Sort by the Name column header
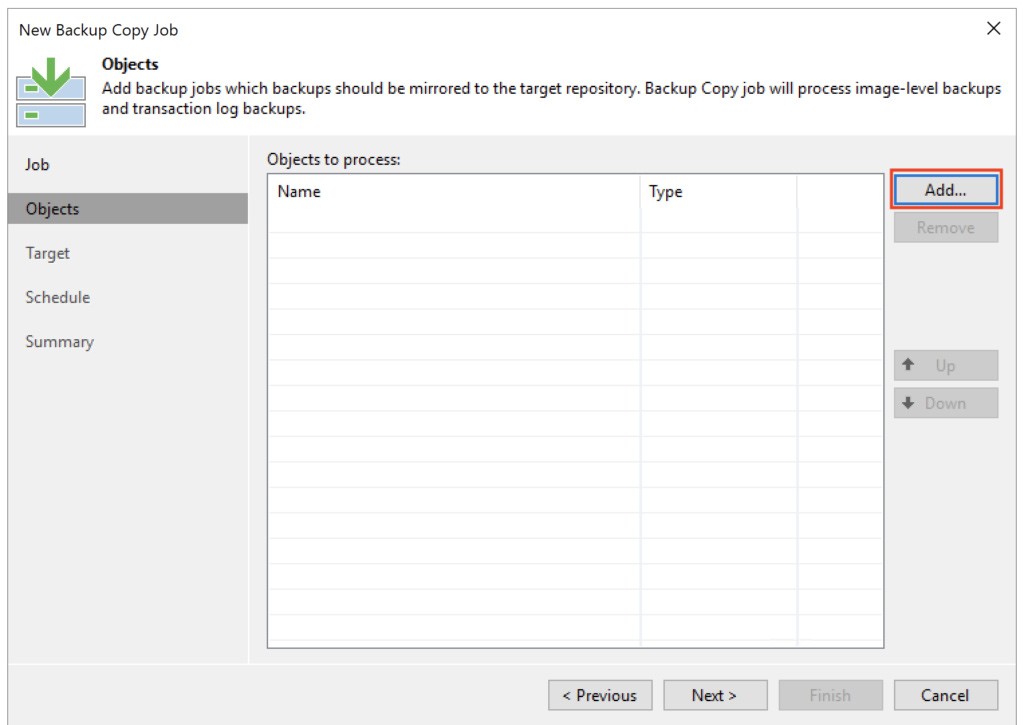Image resolution: width=1024 pixels, height=725 pixels. 454,191
